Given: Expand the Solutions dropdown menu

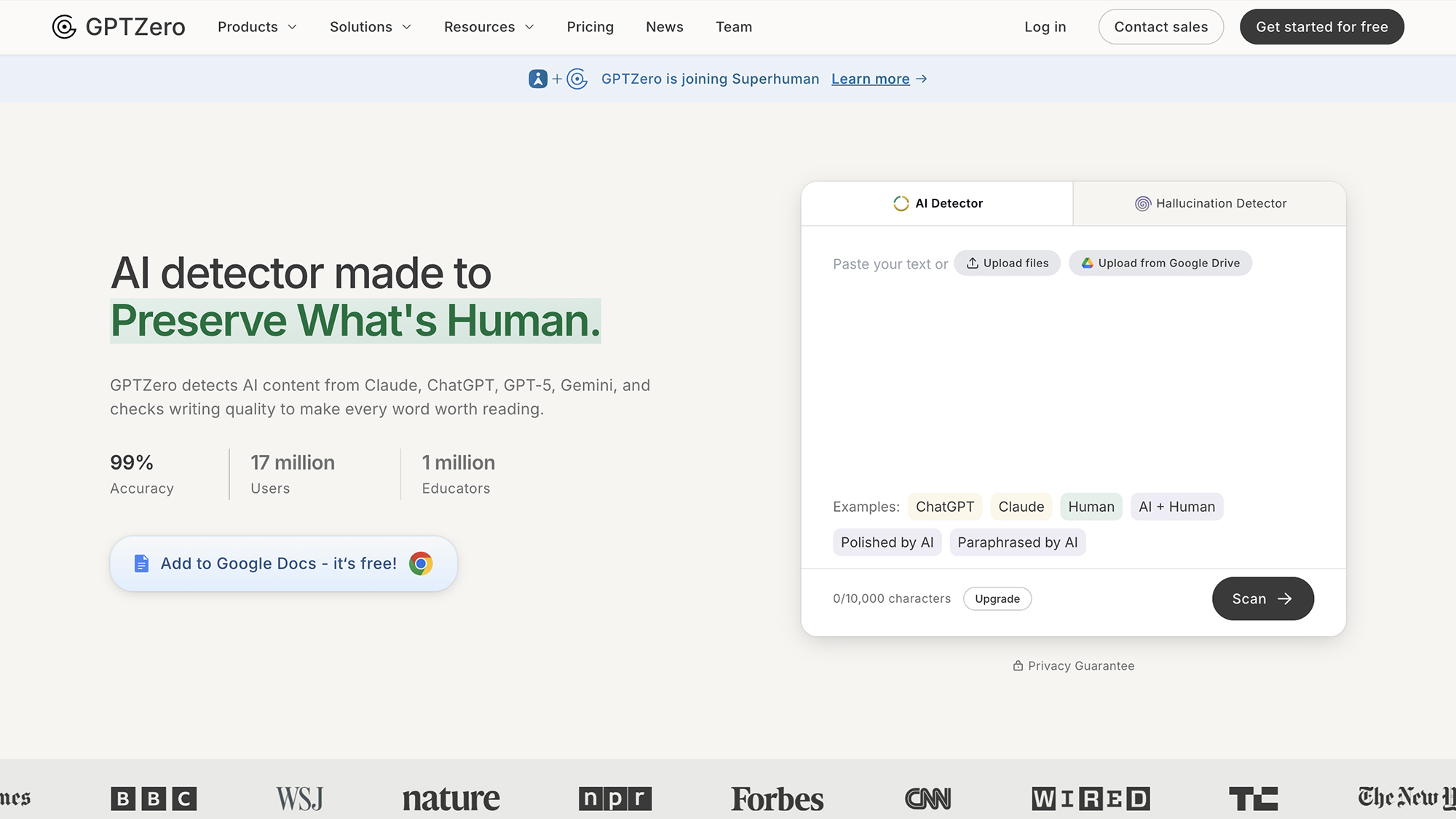Looking at the screenshot, I should [x=371, y=27].
